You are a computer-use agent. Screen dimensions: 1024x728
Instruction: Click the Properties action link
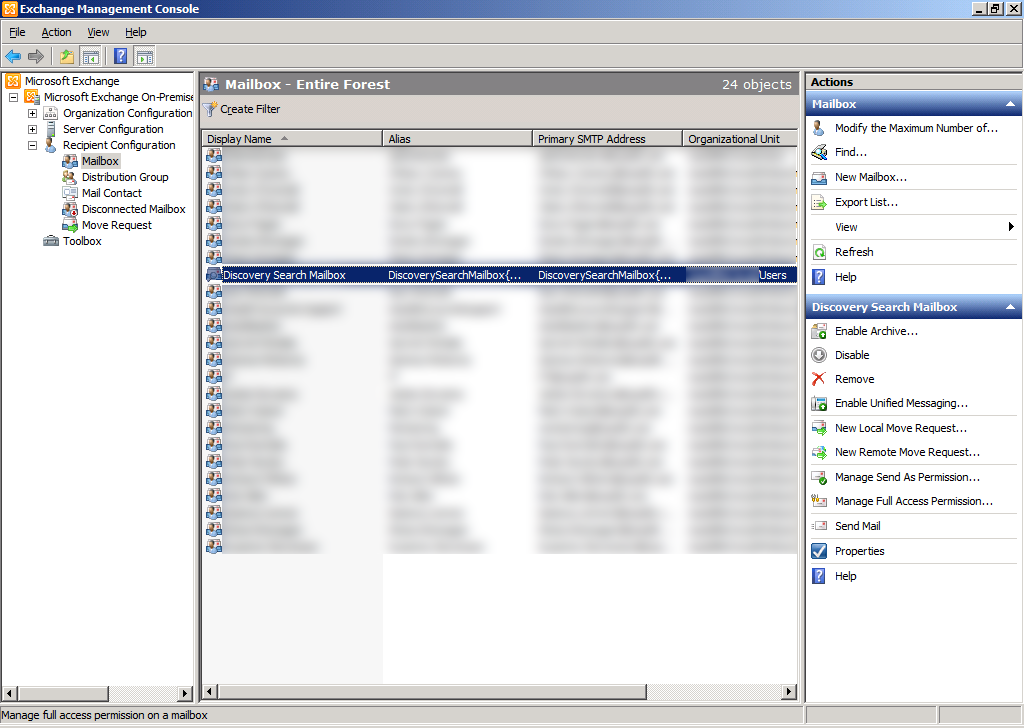[859, 551]
